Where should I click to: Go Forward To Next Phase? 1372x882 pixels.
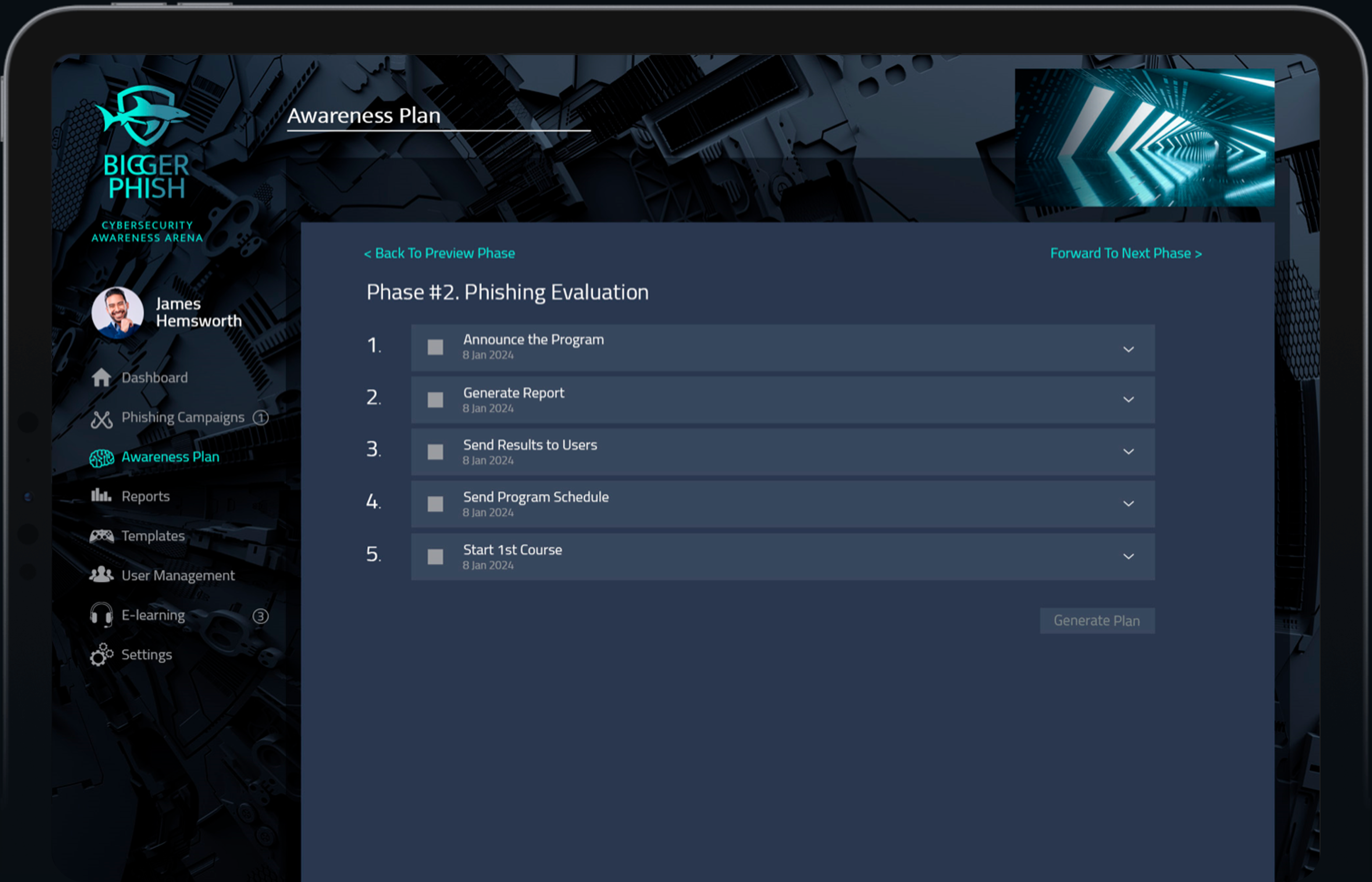[1126, 253]
